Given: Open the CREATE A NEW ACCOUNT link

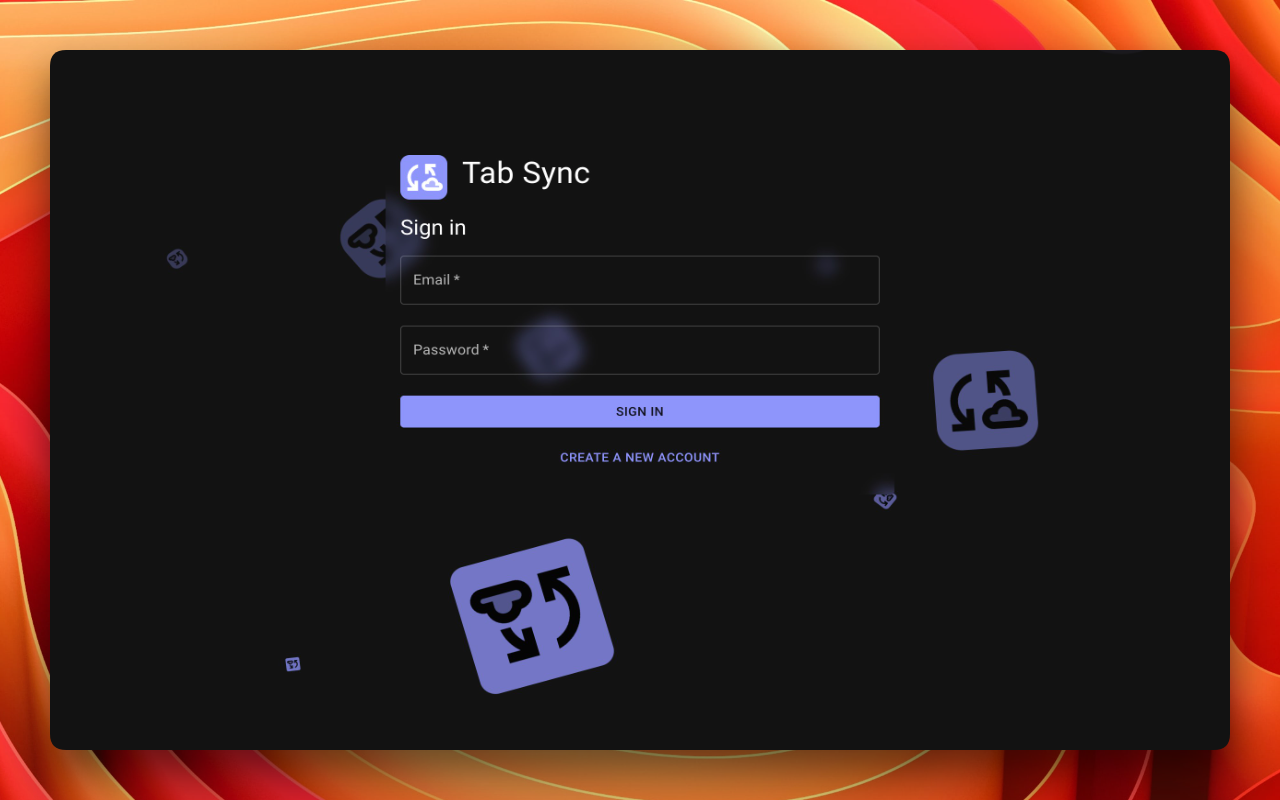Looking at the screenshot, I should (x=639, y=457).
